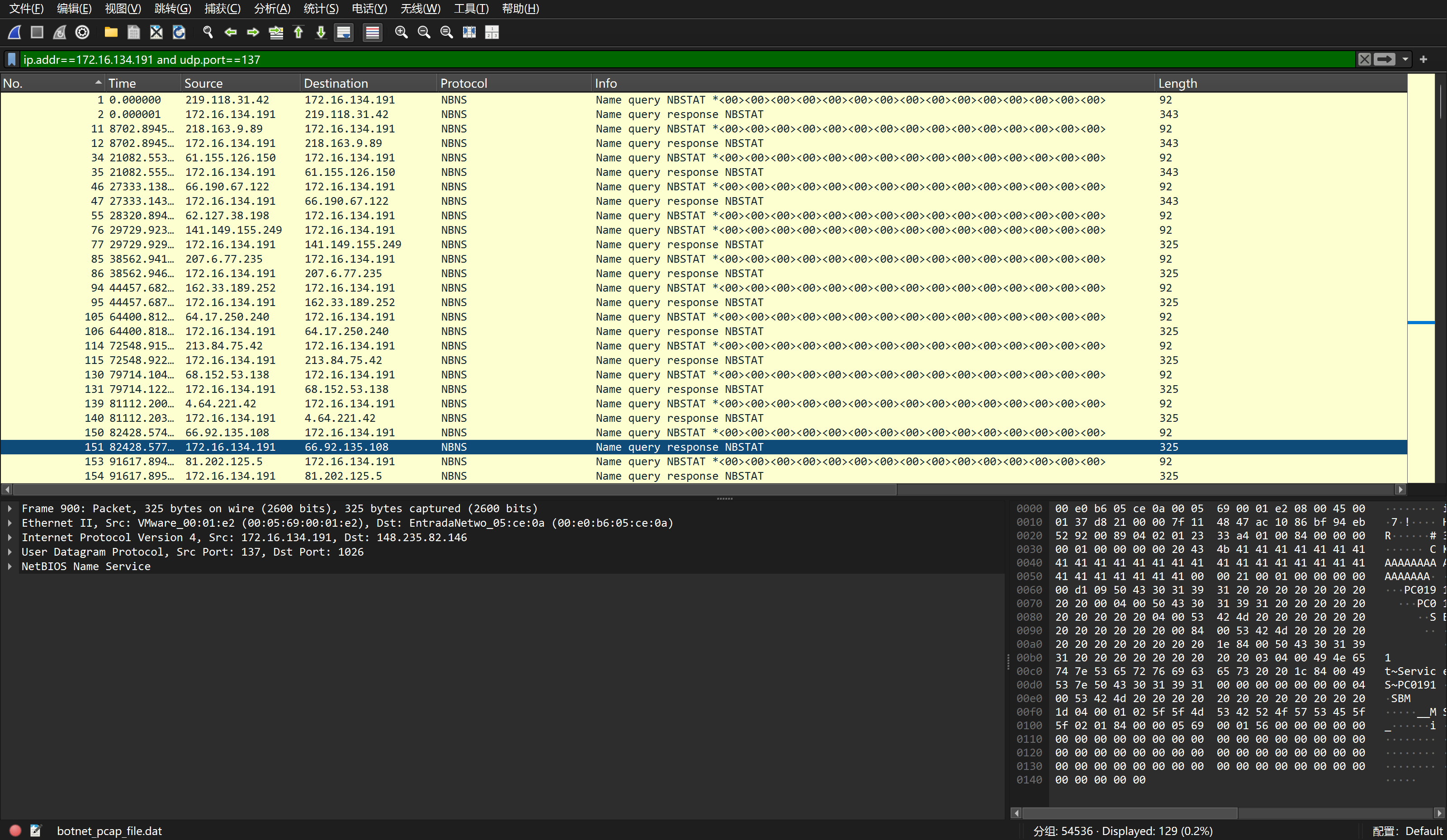This screenshot has width=1447, height=840.
Task: Open the expert information circle in status bar
Action: tap(15, 830)
